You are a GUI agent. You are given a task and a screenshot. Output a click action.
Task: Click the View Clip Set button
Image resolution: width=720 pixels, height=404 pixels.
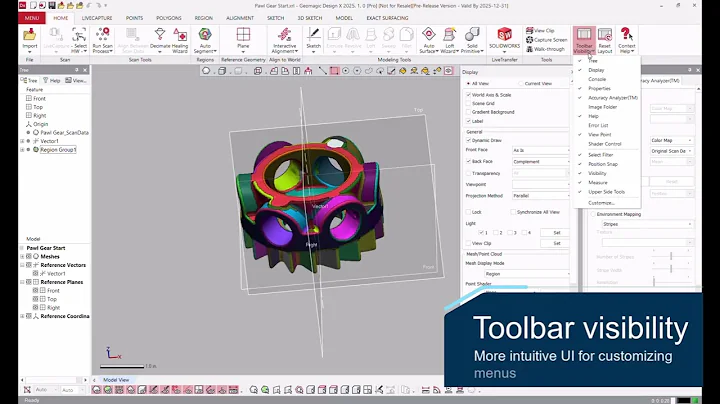point(557,243)
